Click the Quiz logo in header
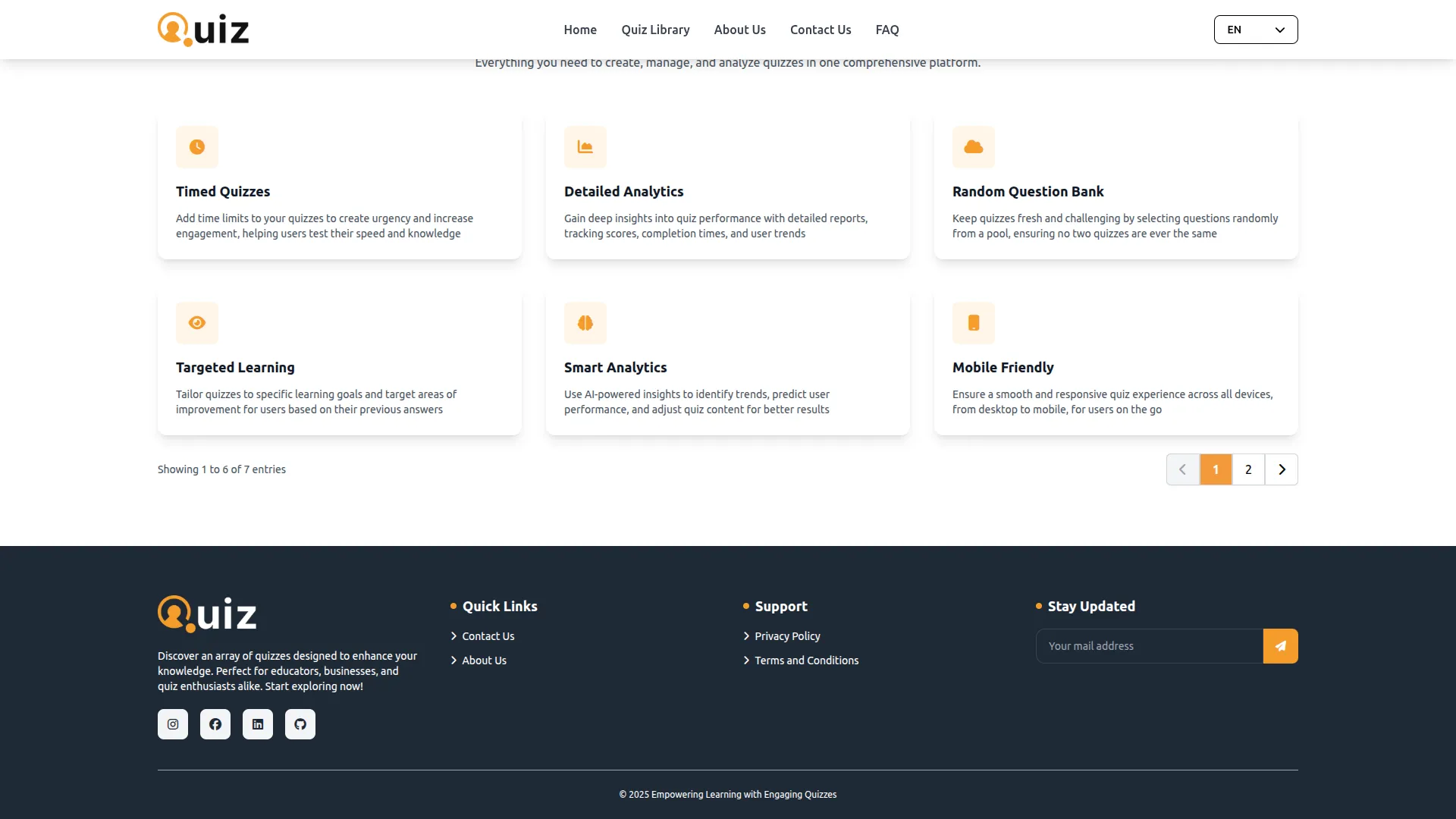Viewport: 1456px width, 819px height. click(203, 30)
